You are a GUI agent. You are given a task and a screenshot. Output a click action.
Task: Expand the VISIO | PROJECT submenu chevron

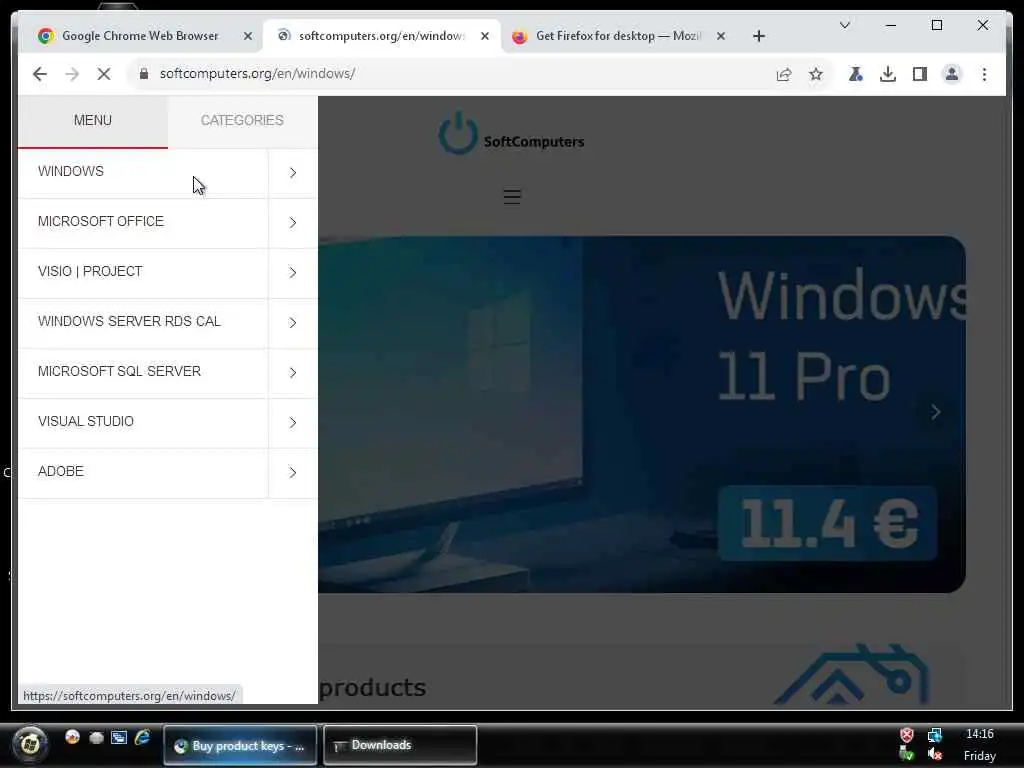point(293,272)
